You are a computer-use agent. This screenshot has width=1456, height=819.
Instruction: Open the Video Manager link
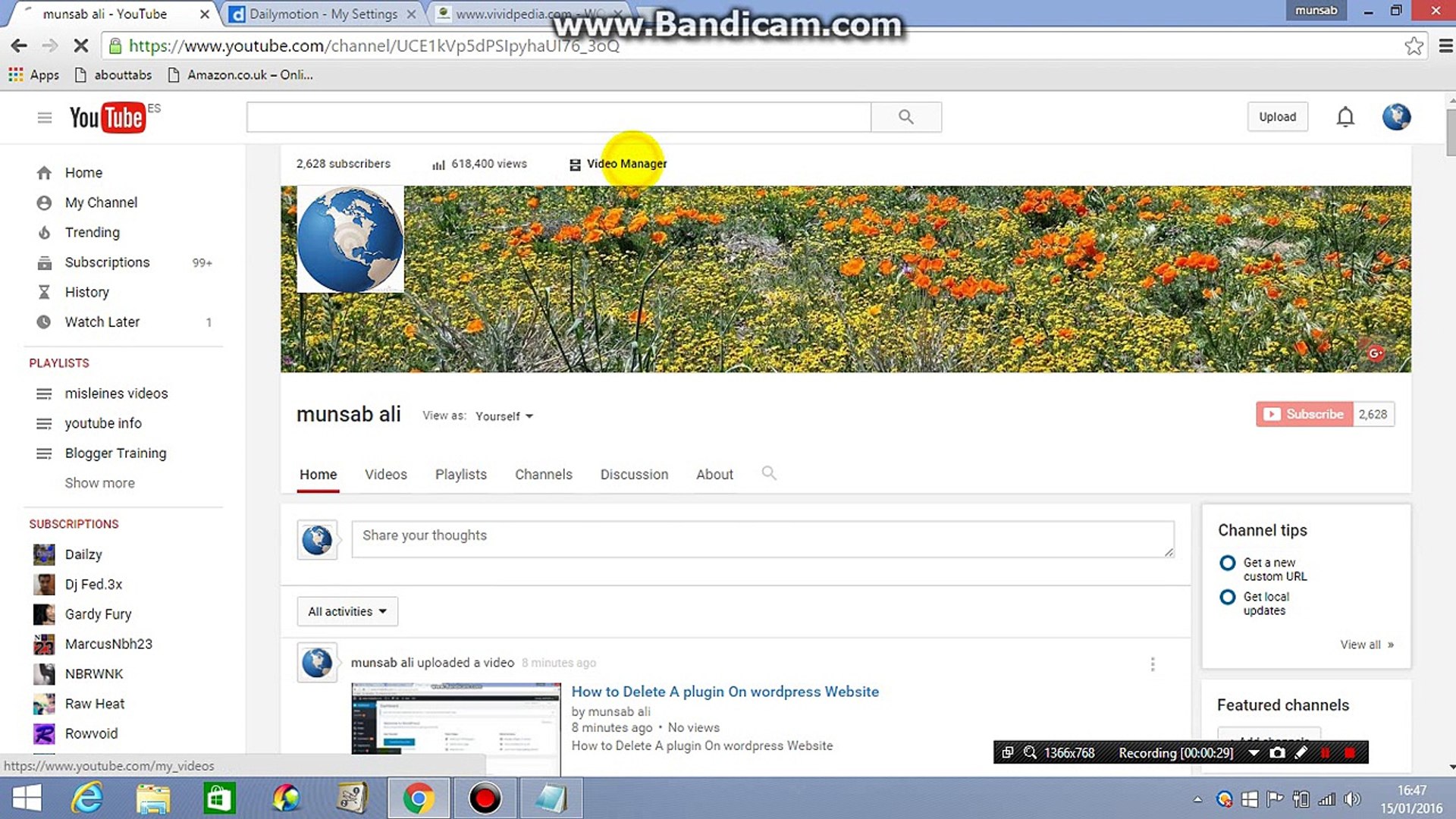(x=626, y=164)
